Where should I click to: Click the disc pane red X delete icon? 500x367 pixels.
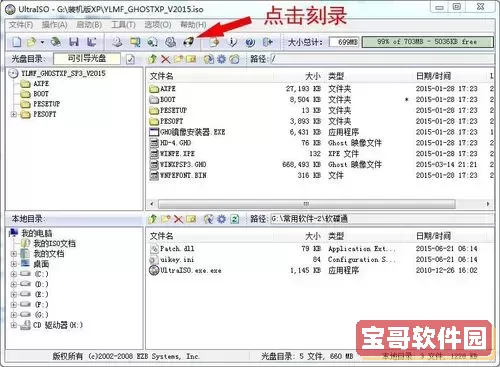tap(165, 59)
